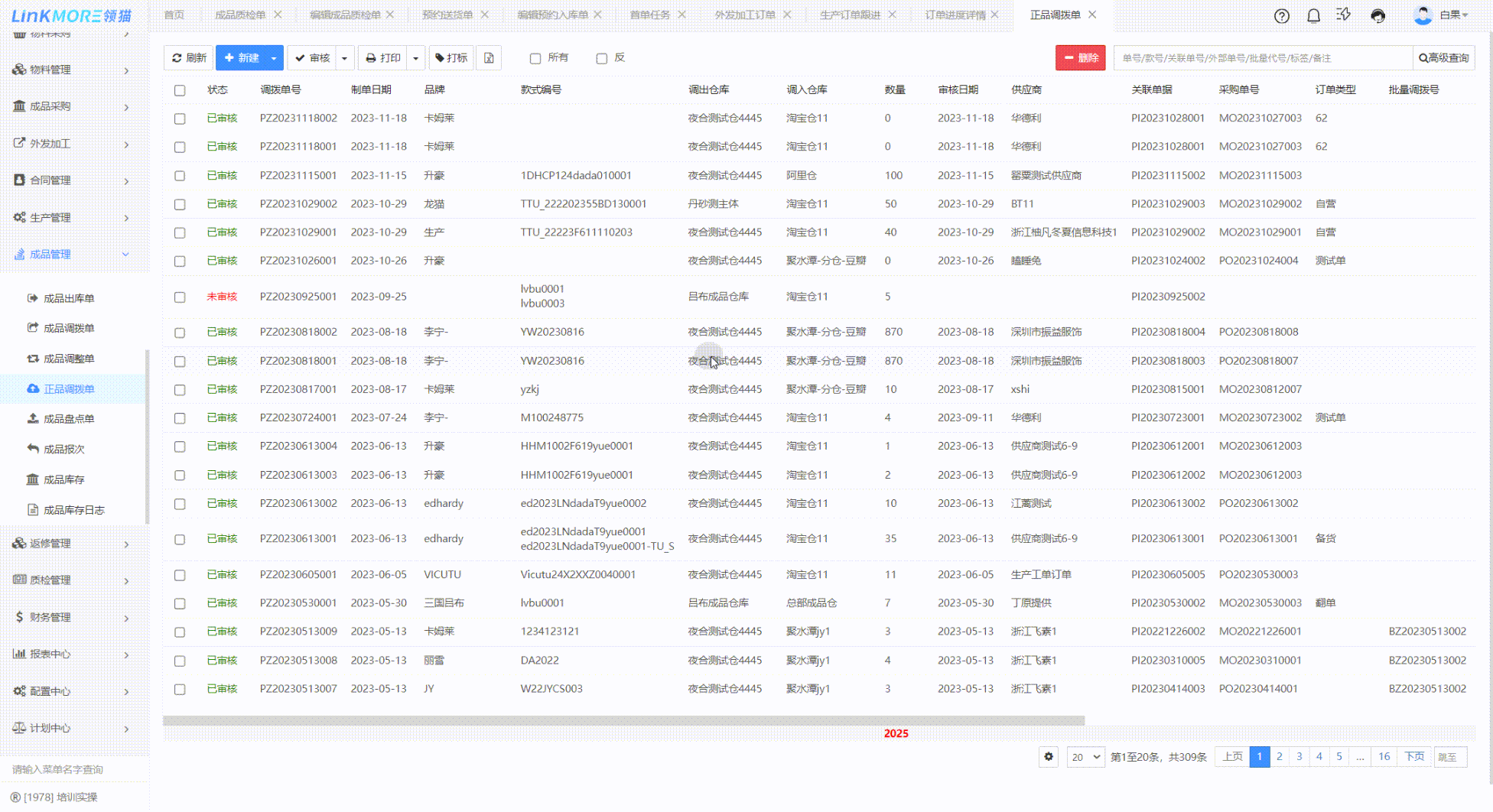1493x812 pixels.
Task: Click the customer service headset icon
Action: click(x=1378, y=16)
